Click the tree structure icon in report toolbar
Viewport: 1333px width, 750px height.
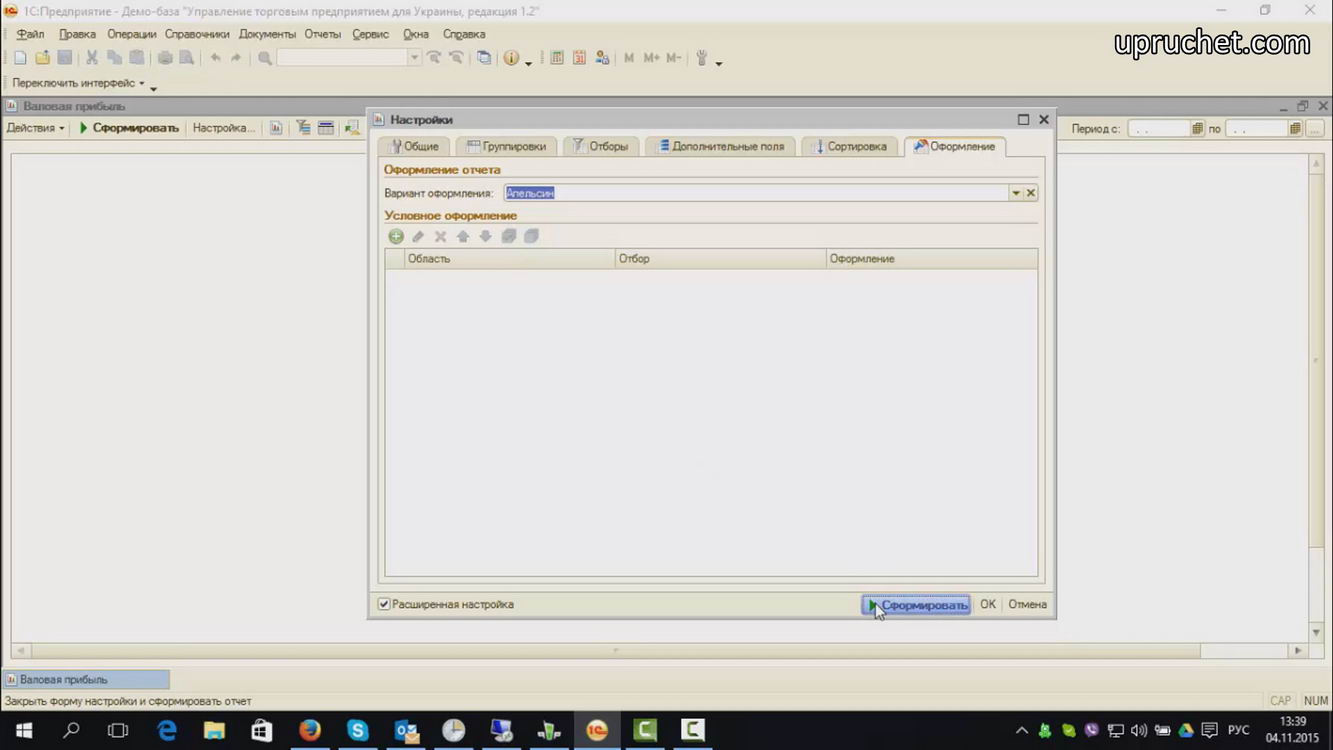(x=303, y=128)
